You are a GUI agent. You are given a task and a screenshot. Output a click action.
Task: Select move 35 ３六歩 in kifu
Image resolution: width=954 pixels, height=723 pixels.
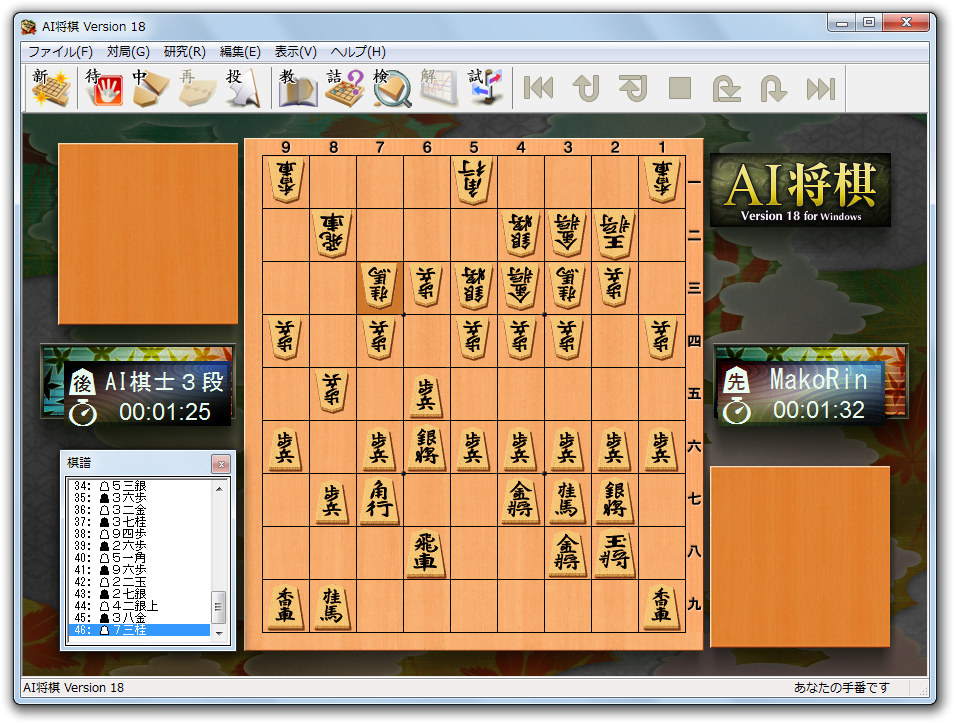click(x=140, y=498)
